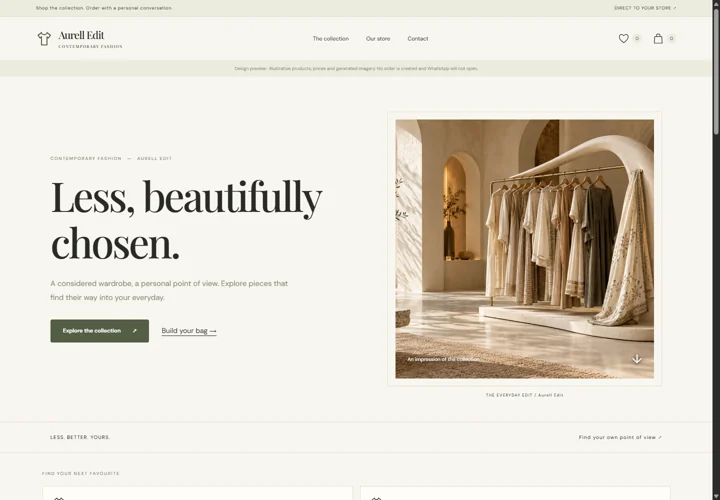
Task: Open Find your own point of view link
Action: pyautogui.click(x=620, y=437)
